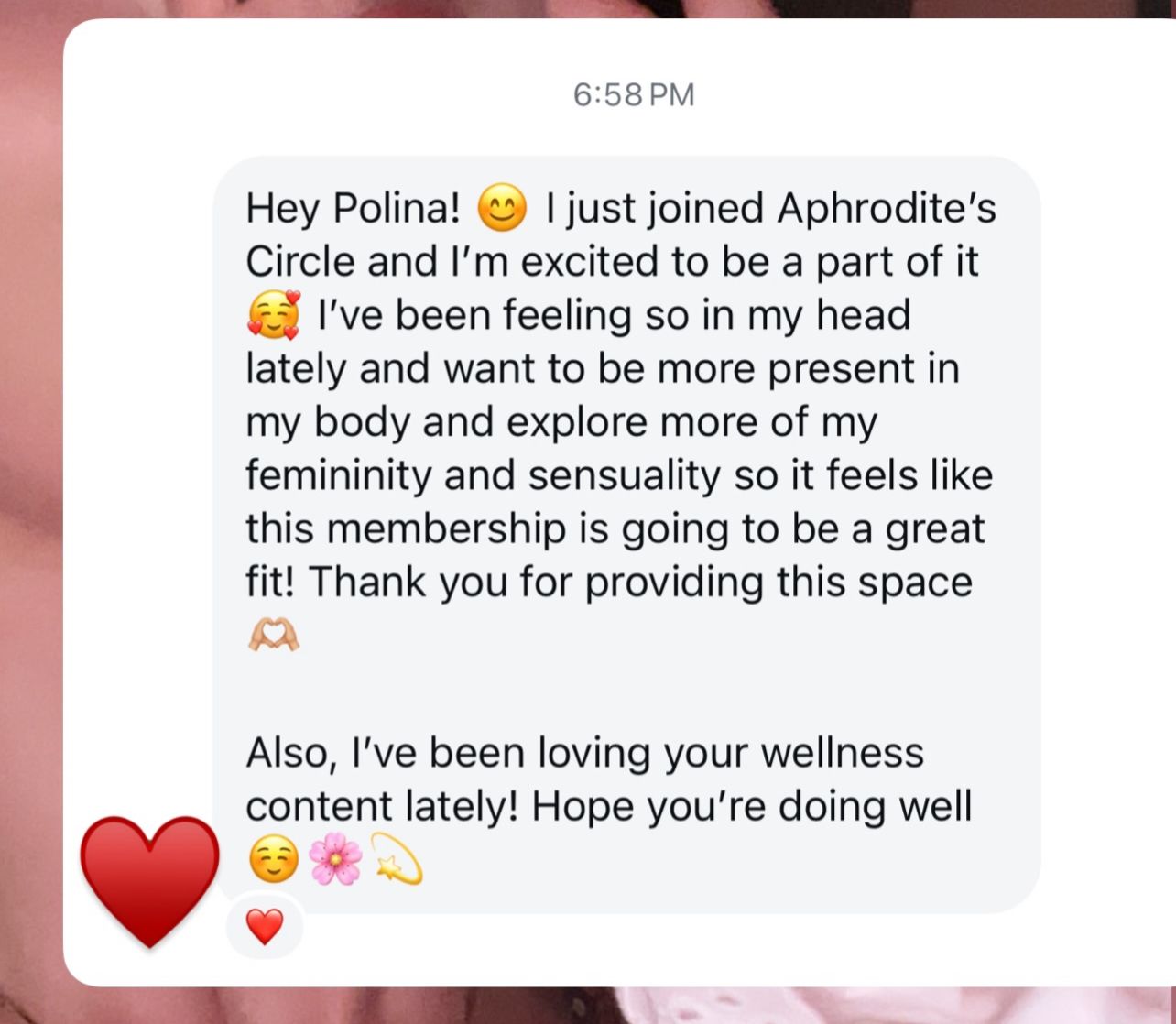Click the word 'femininity' in the message

click(338, 475)
